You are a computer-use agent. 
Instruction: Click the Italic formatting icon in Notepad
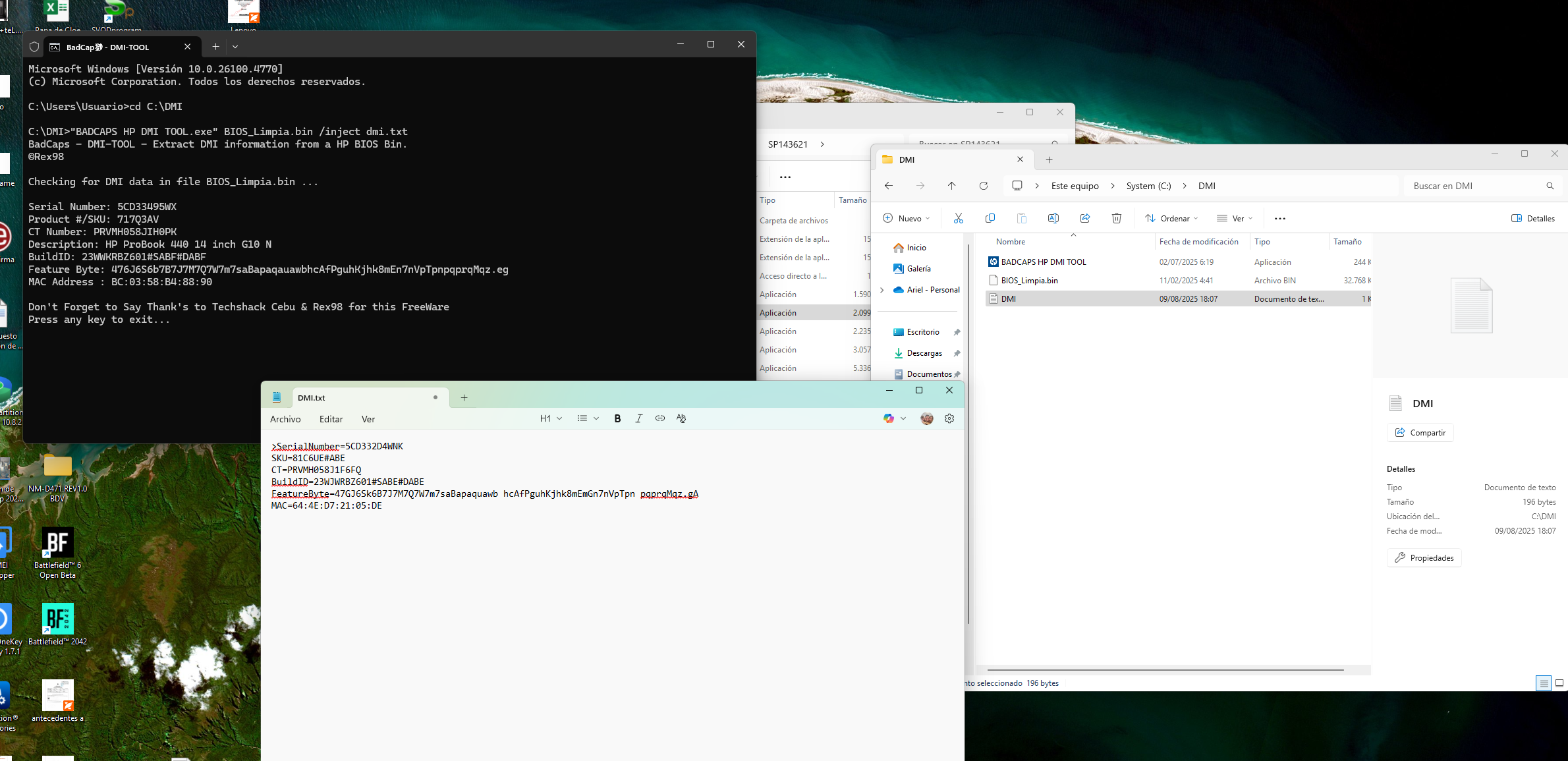(638, 418)
